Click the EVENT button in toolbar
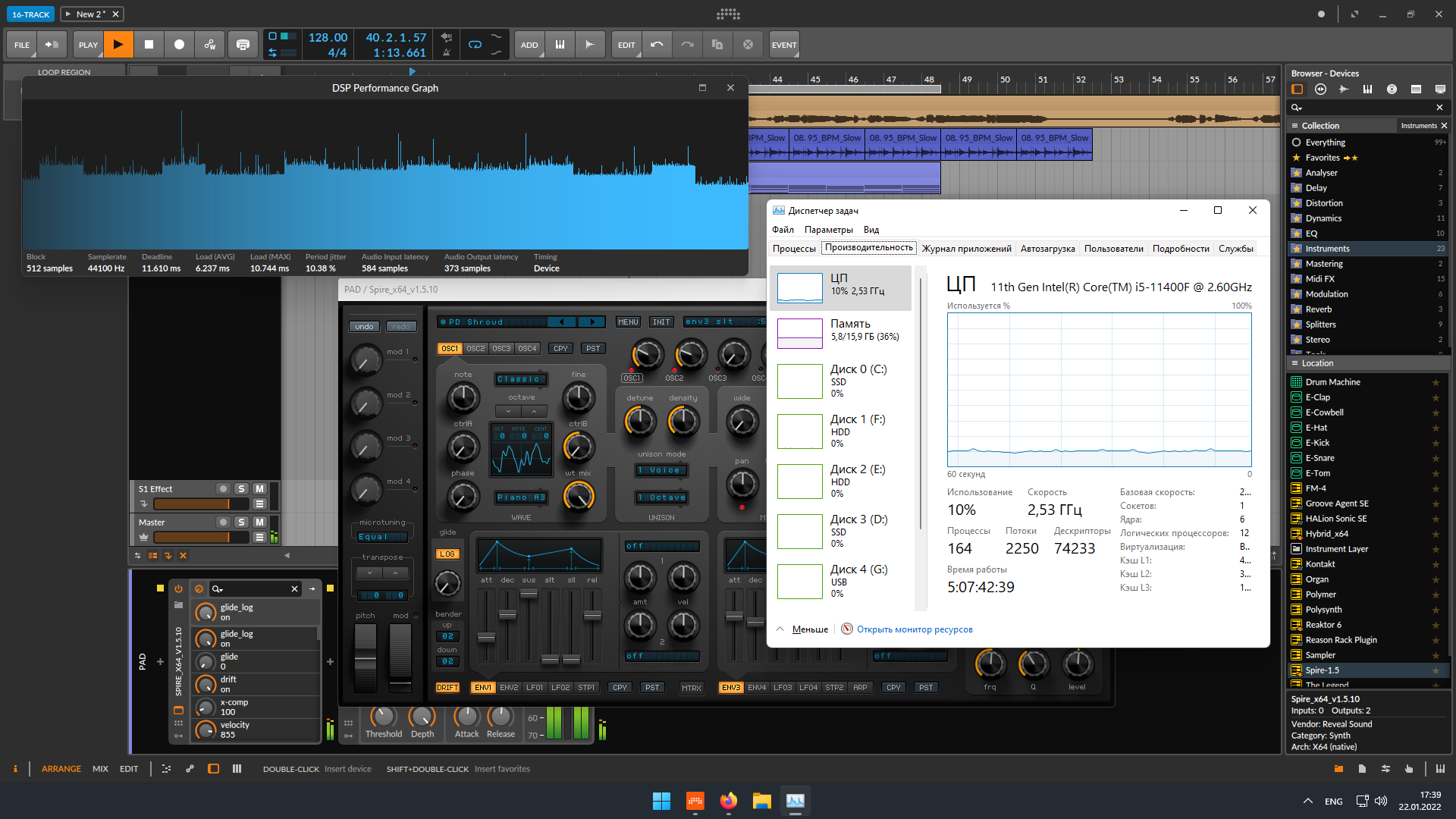Image resolution: width=1456 pixels, height=819 pixels. 784,45
